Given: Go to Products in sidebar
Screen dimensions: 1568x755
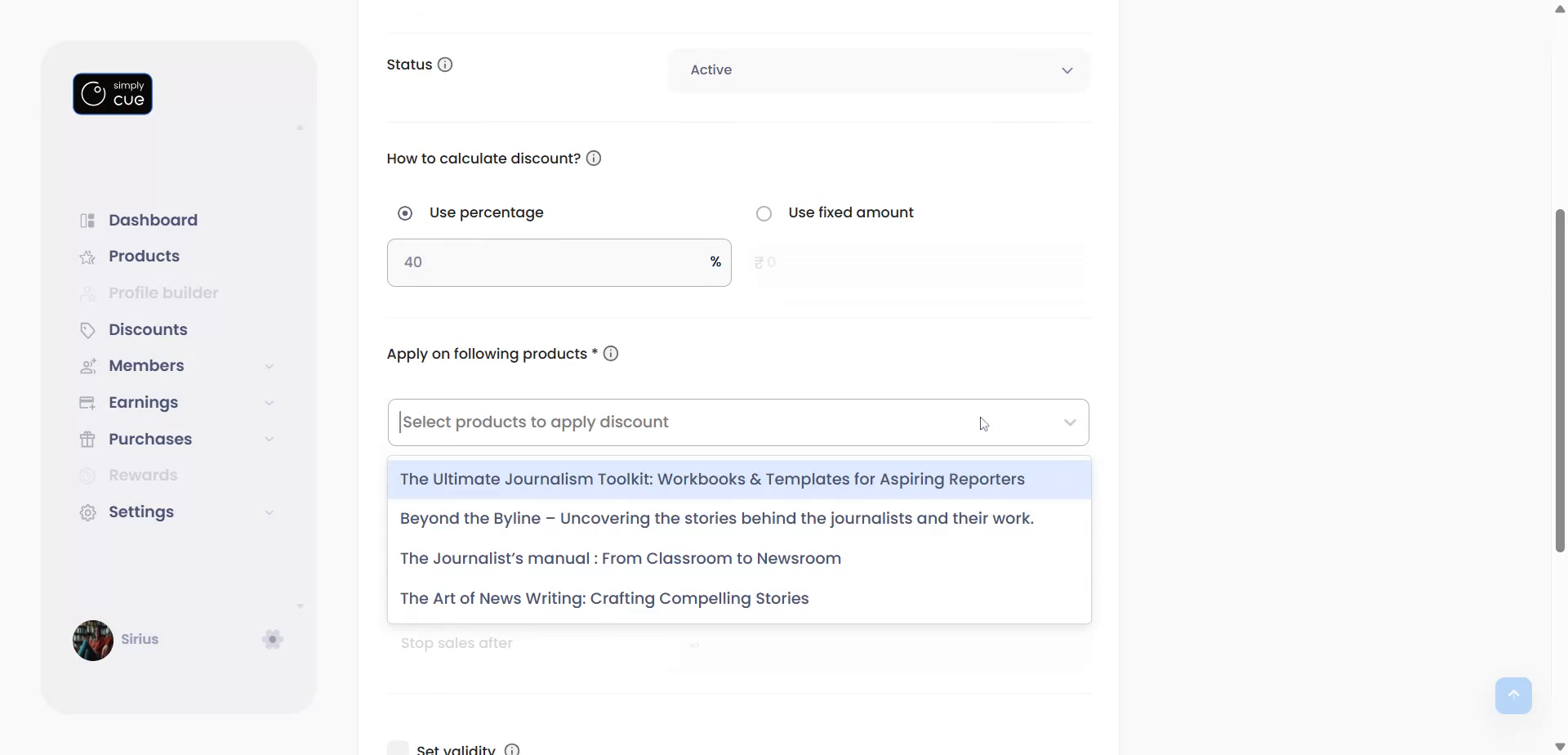Looking at the screenshot, I should 144,256.
